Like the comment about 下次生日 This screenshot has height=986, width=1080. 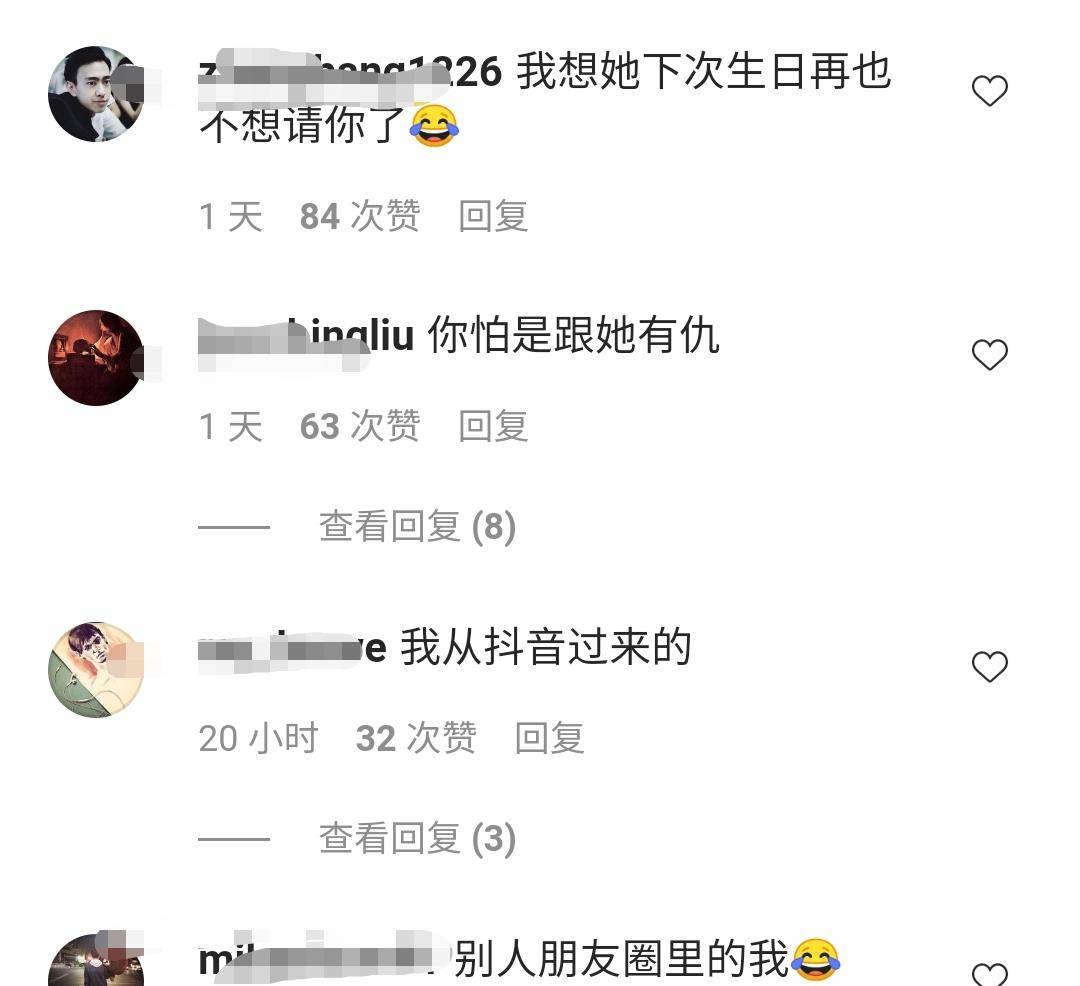coord(990,91)
